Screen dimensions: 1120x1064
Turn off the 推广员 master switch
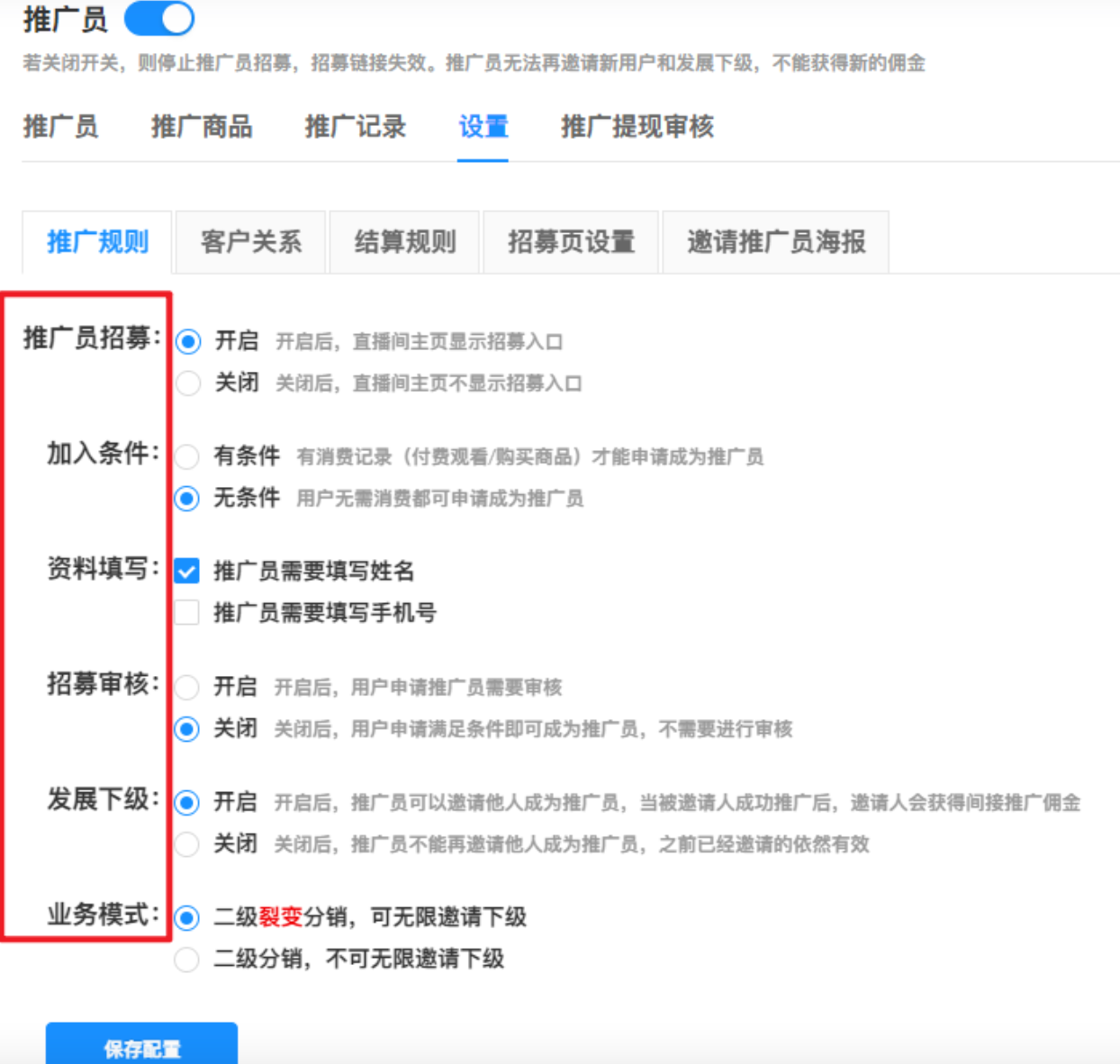[158, 18]
